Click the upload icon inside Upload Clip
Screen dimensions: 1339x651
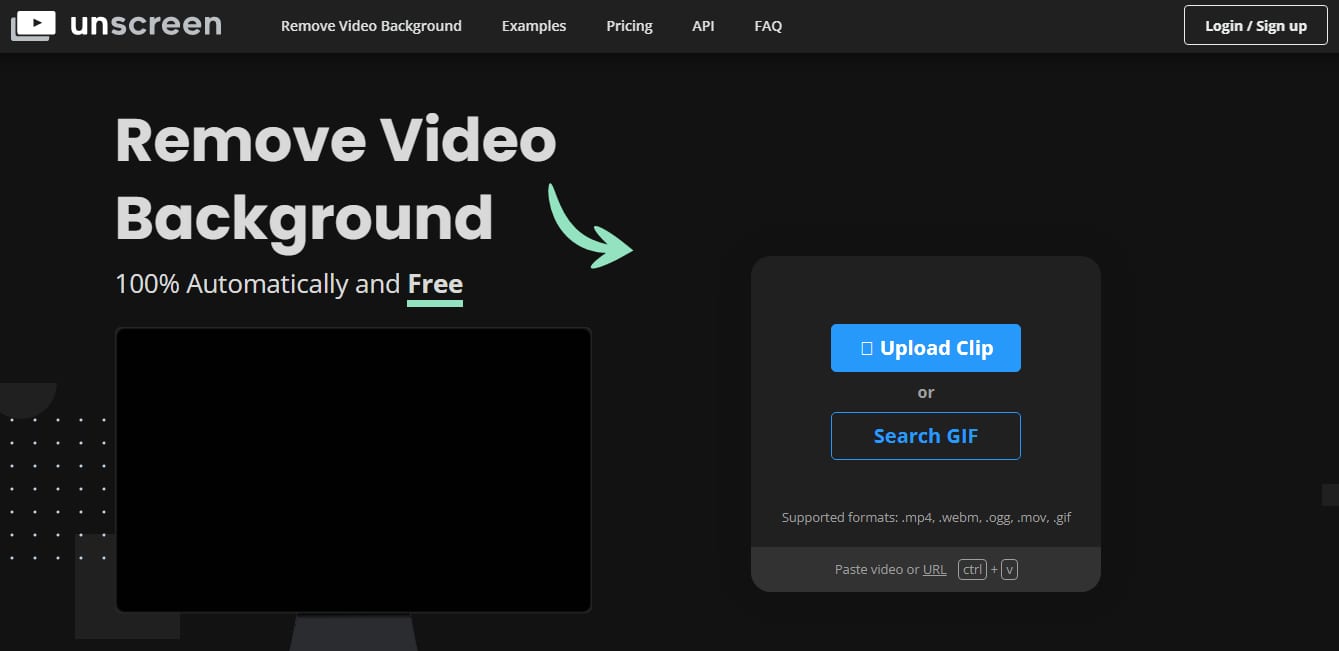[869, 347]
